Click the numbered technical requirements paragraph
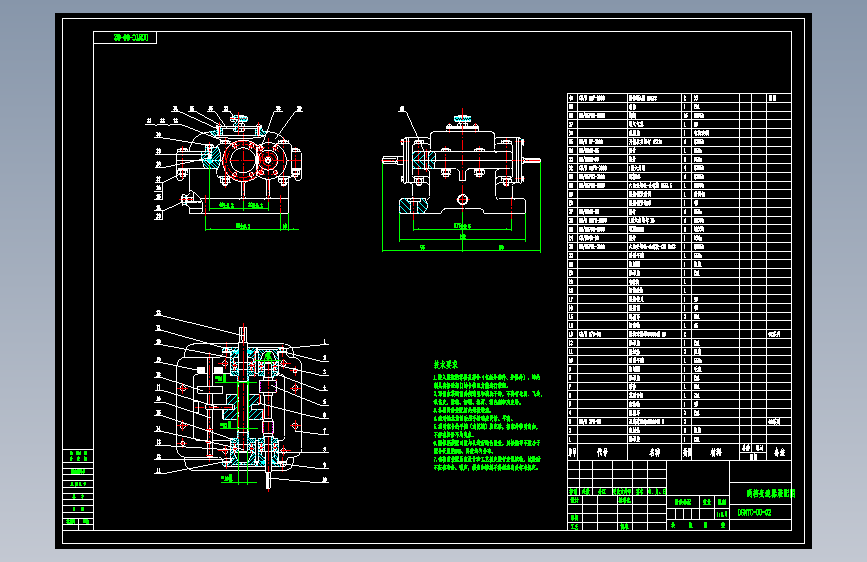The height and width of the screenshot is (562, 867). point(487,423)
